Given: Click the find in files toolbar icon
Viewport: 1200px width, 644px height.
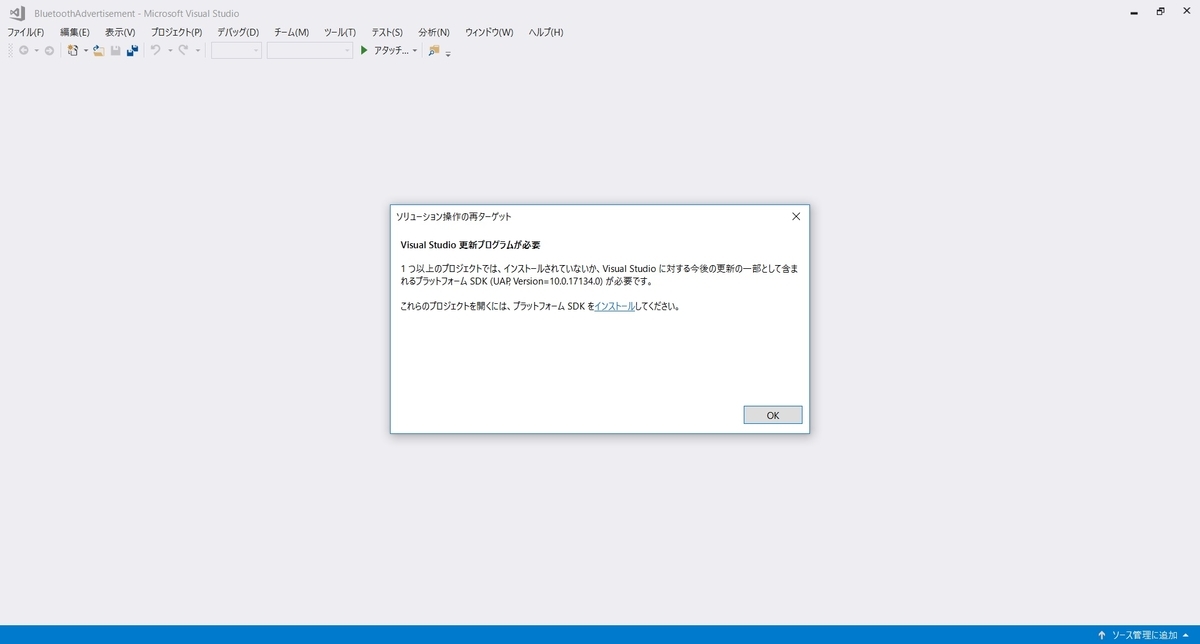Looking at the screenshot, I should [x=434, y=50].
